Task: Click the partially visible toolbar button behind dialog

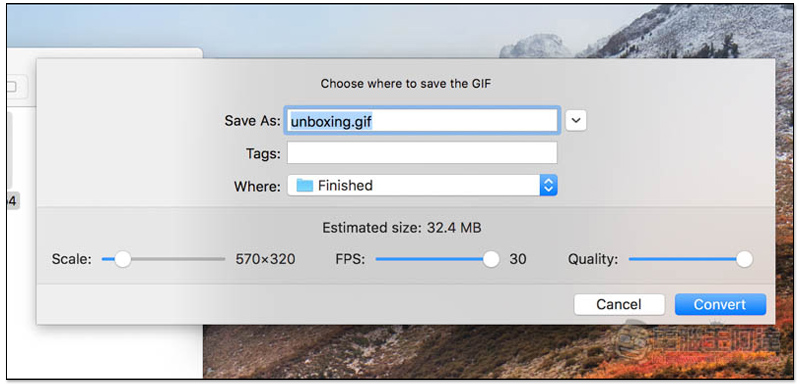Action: click(x=16, y=87)
